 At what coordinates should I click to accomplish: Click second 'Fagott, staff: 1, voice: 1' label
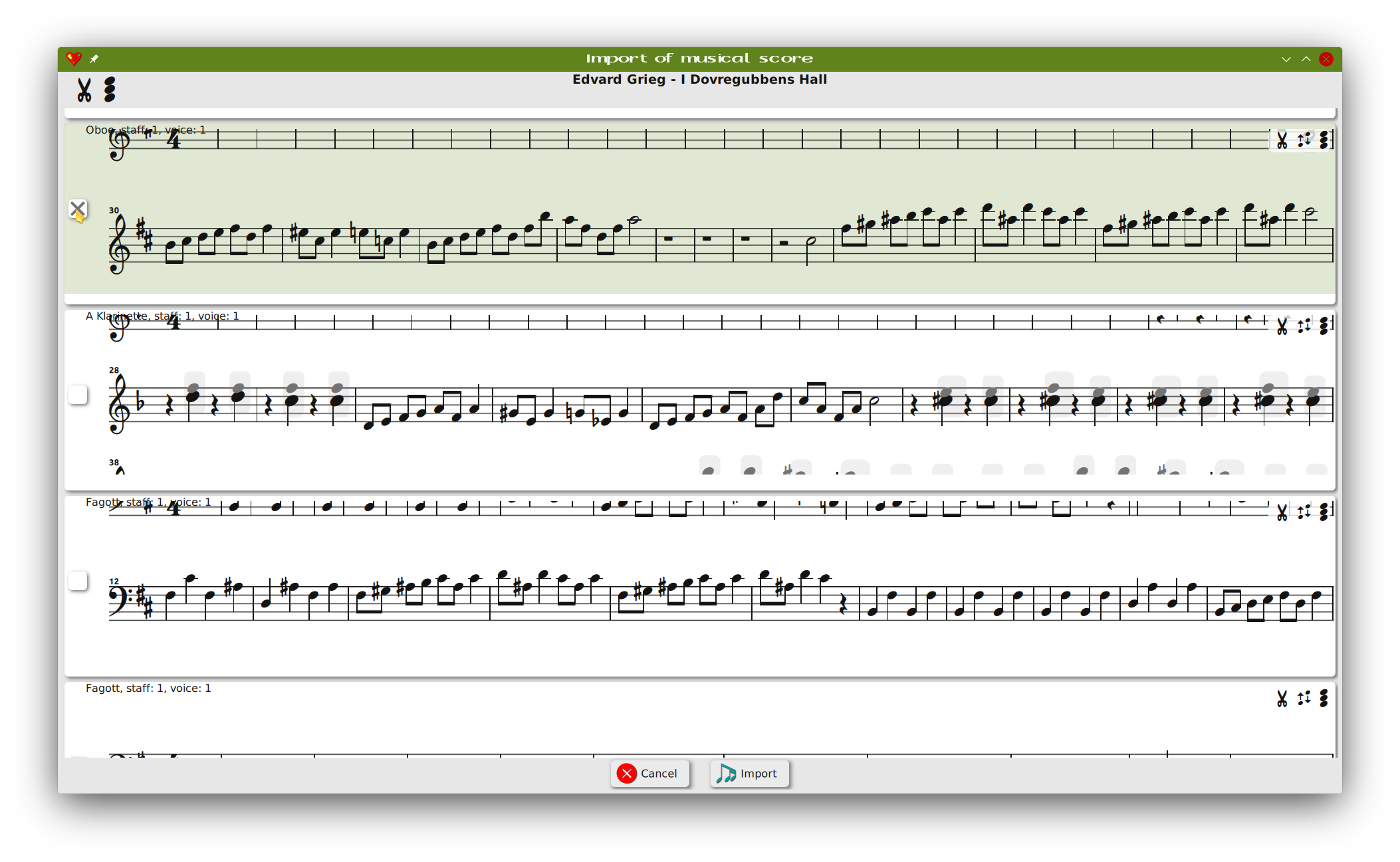click(x=148, y=689)
